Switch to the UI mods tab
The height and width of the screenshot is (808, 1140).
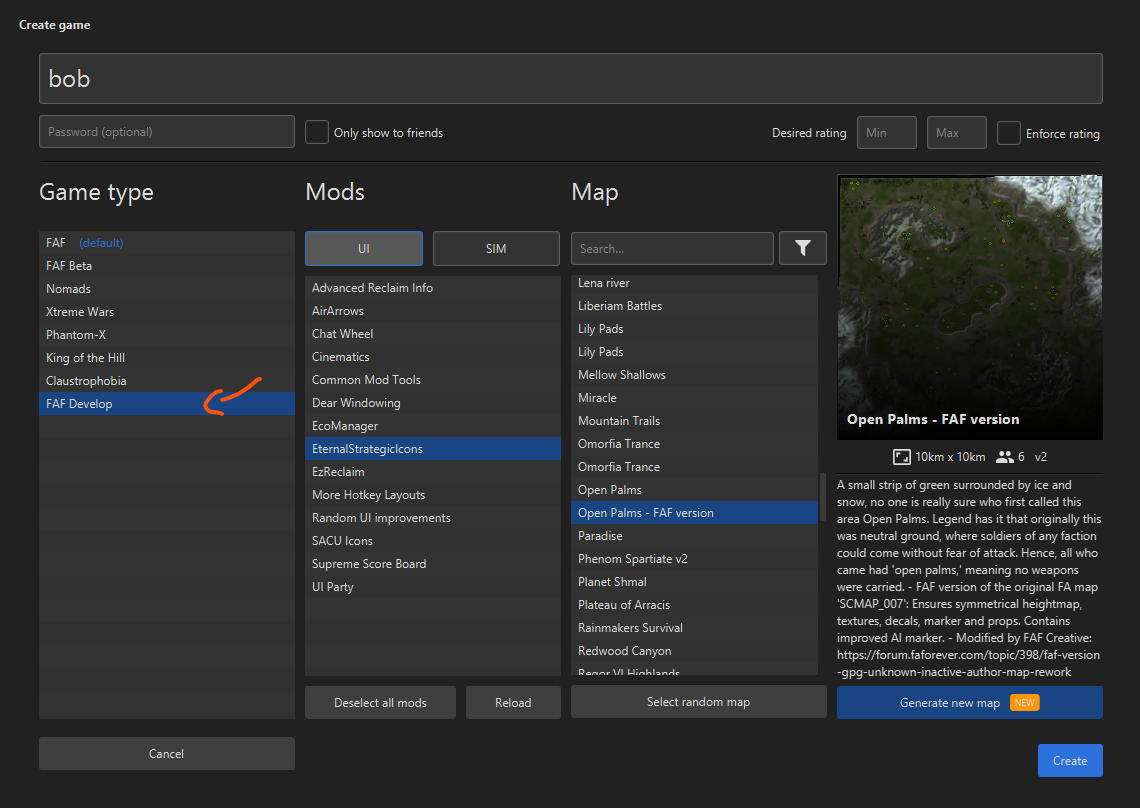point(364,249)
